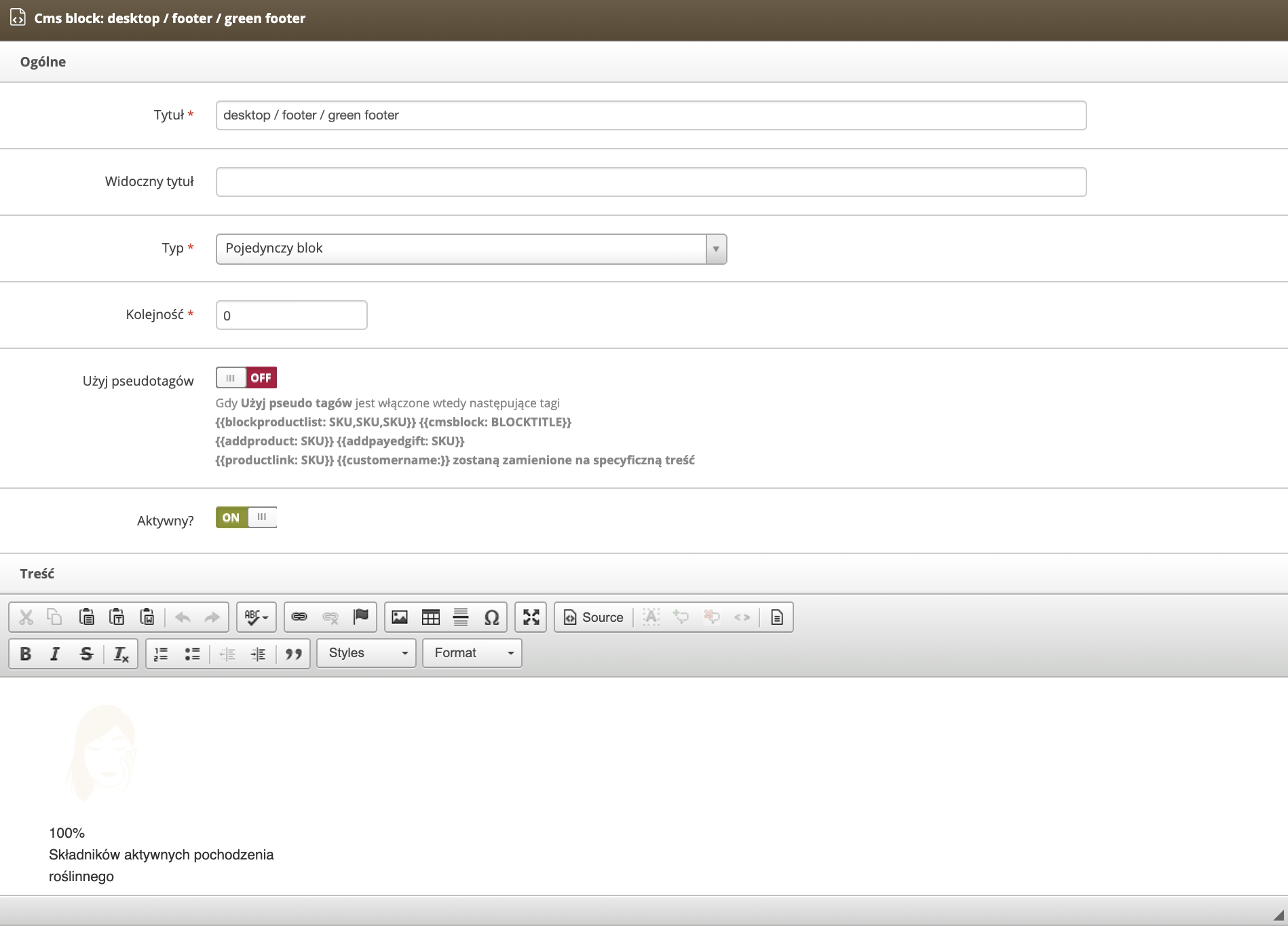Toggle Strikethrough formatting
This screenshot has width=1288, height=926.
coord(86,653)
